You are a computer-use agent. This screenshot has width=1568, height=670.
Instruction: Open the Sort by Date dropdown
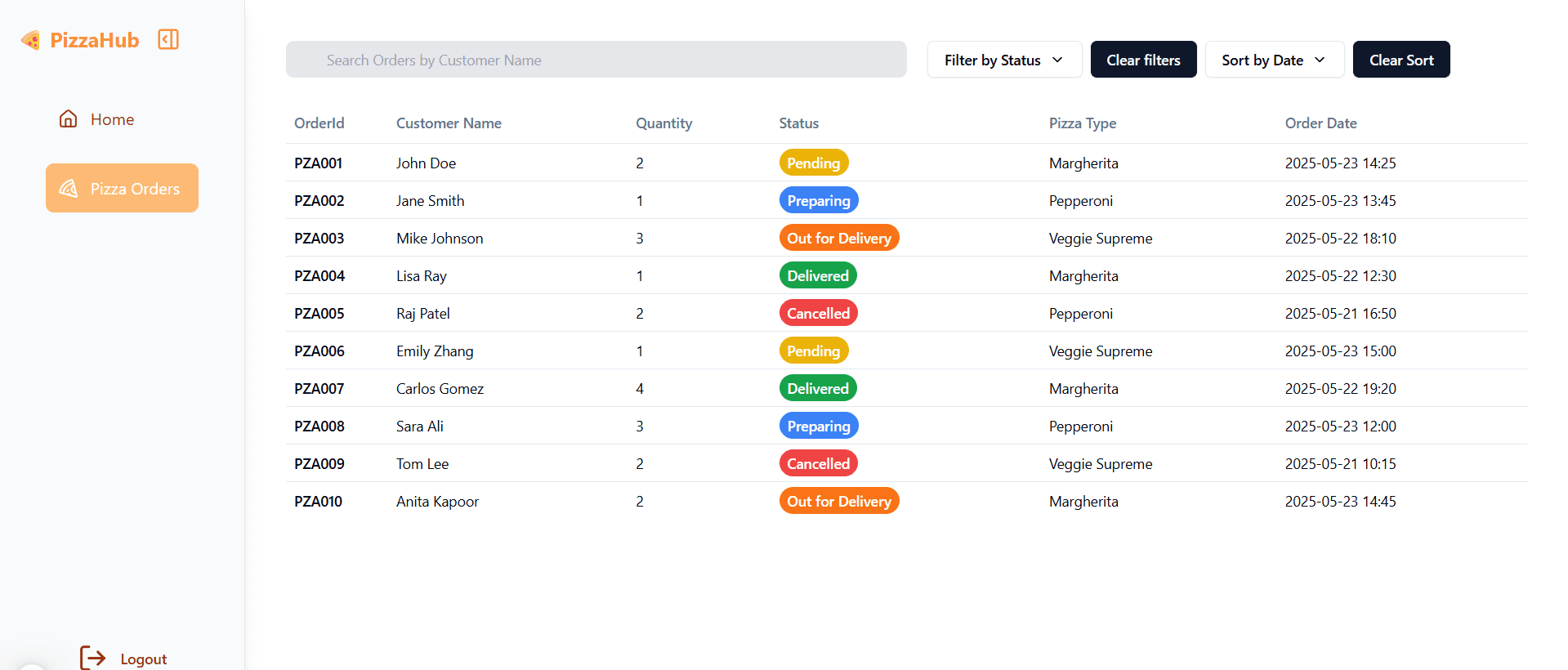(x=1274, y=60)
